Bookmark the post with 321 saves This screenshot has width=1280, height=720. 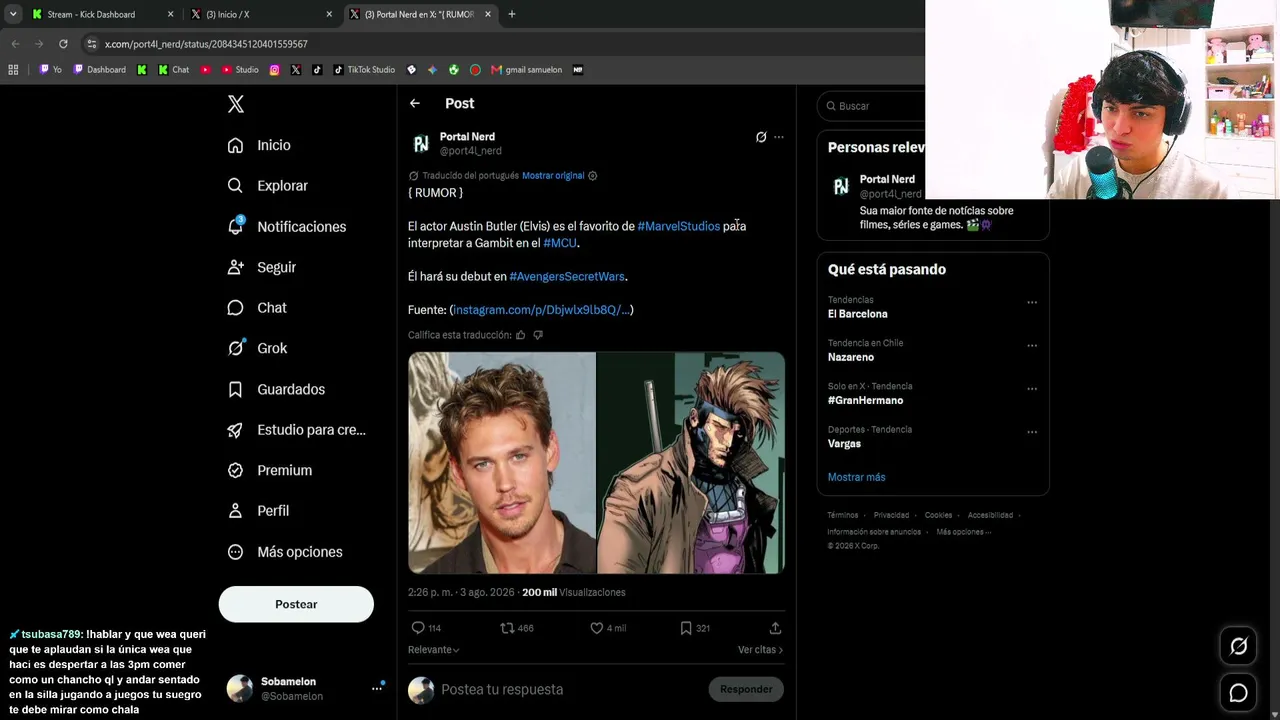[695, 628]
